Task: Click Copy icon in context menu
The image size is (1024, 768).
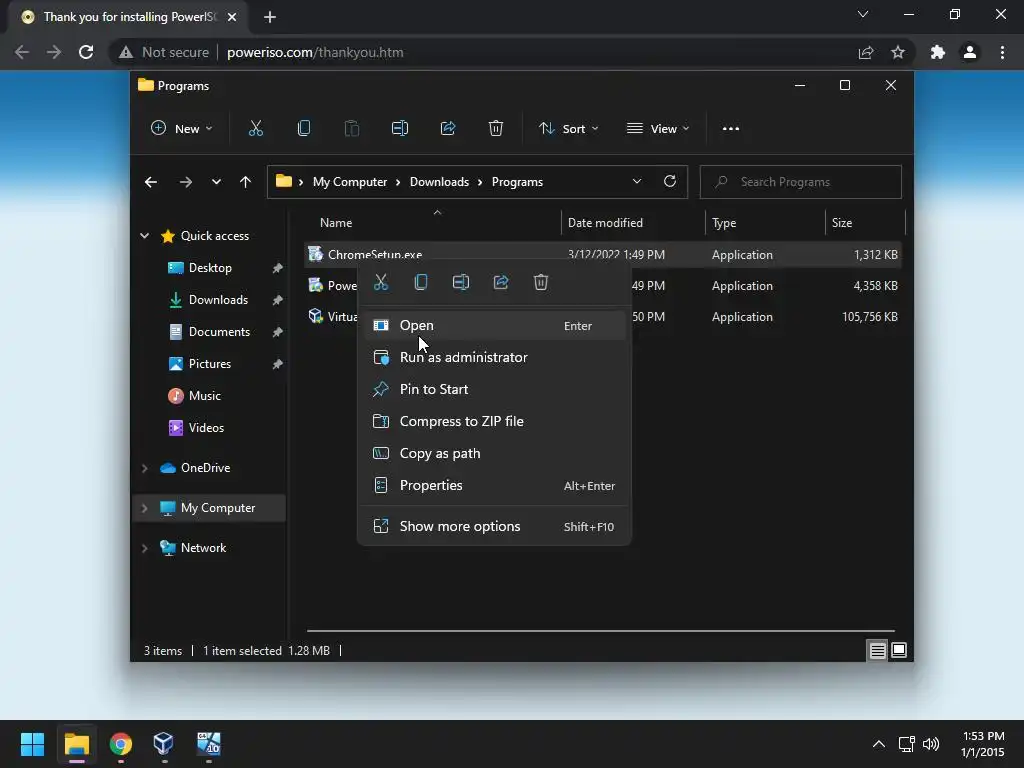Action: tap(421, 282)
